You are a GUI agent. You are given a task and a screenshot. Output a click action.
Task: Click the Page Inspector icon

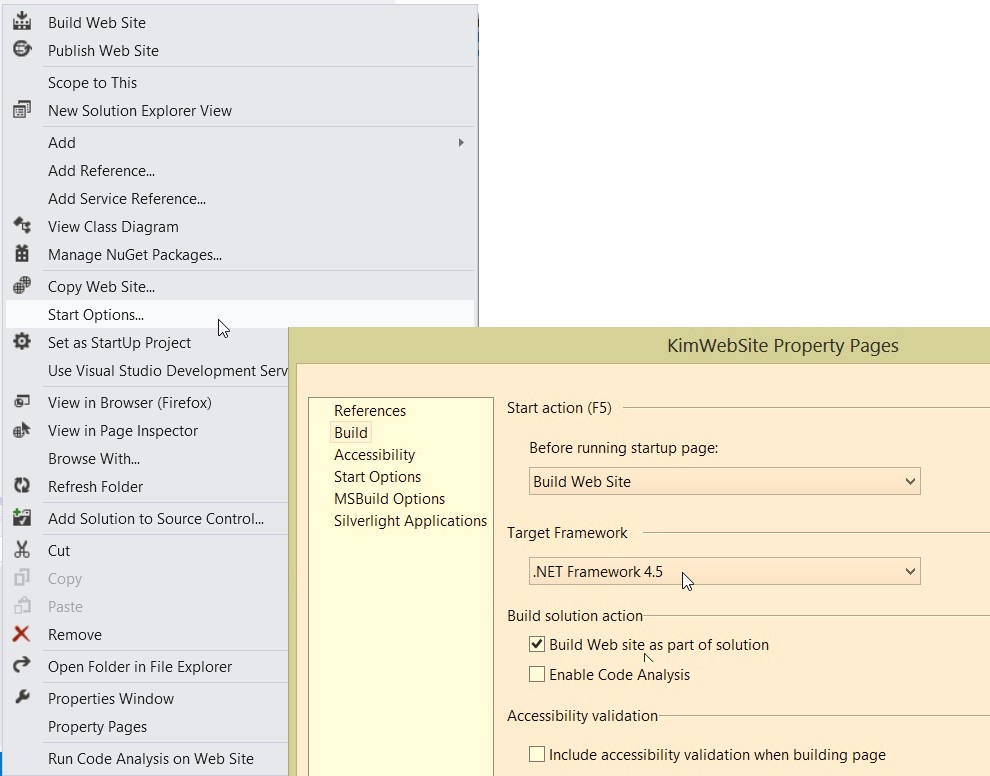coord(22,430)
